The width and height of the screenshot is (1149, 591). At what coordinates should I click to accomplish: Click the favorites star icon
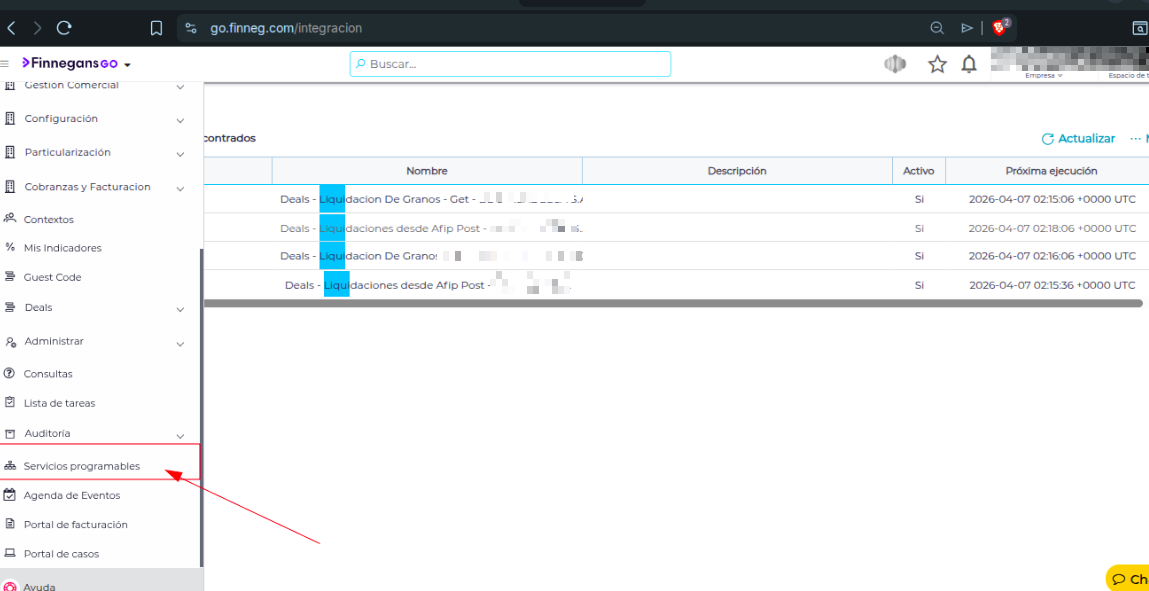coord(937,64)
